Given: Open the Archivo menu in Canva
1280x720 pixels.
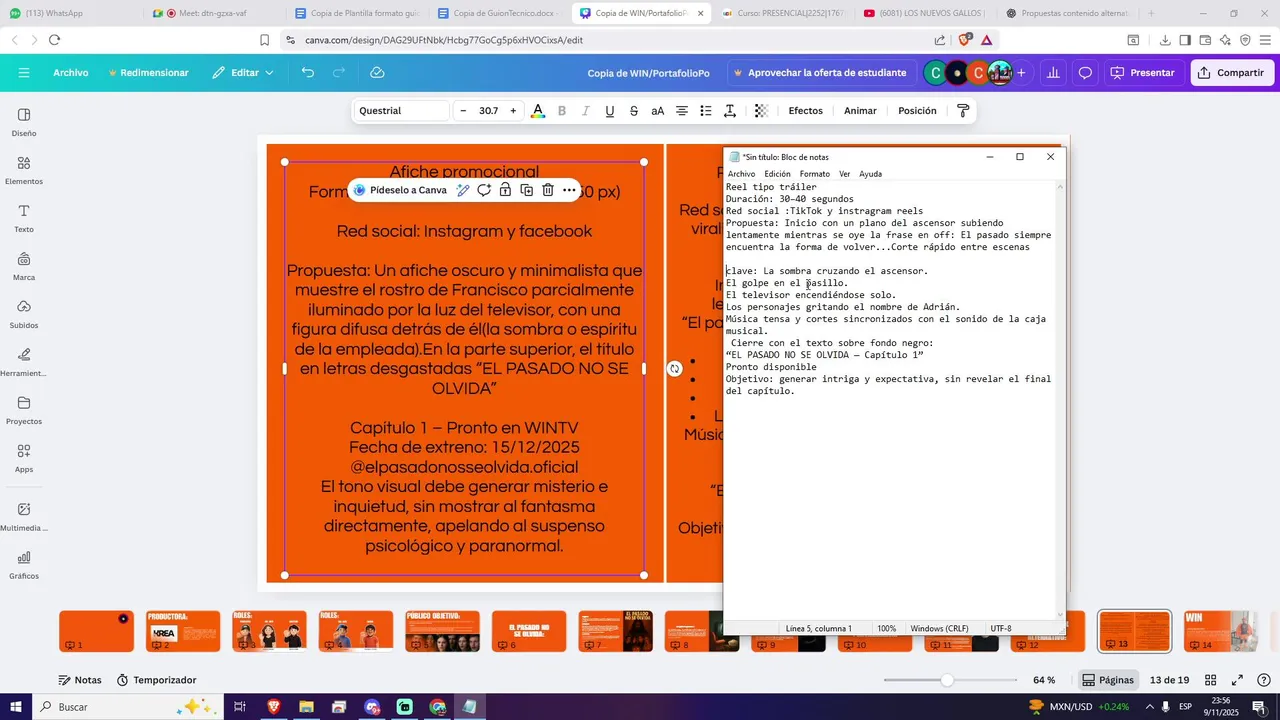Looking at the screenshot, I should coord(71,73).
